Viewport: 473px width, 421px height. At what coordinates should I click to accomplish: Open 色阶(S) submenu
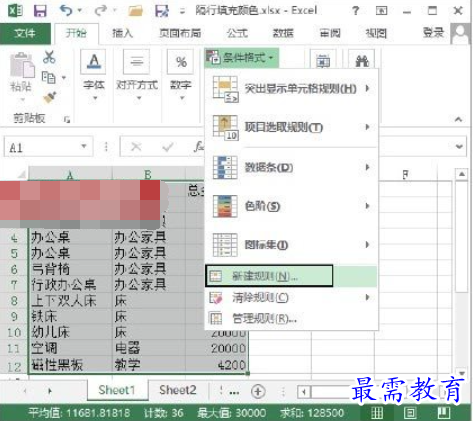291,206
